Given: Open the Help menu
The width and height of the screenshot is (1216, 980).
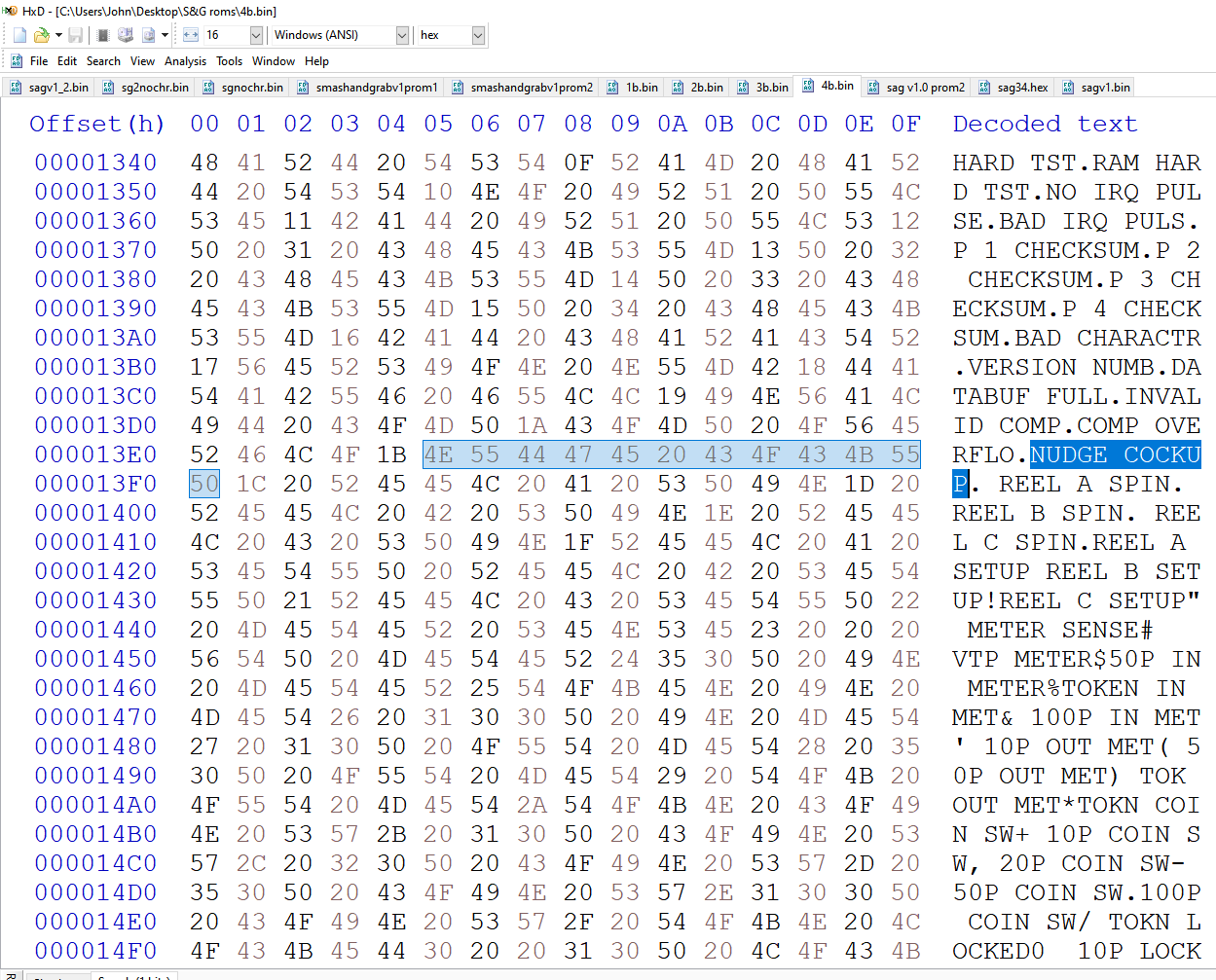Looking at the screenshot, I should point(316,60).
